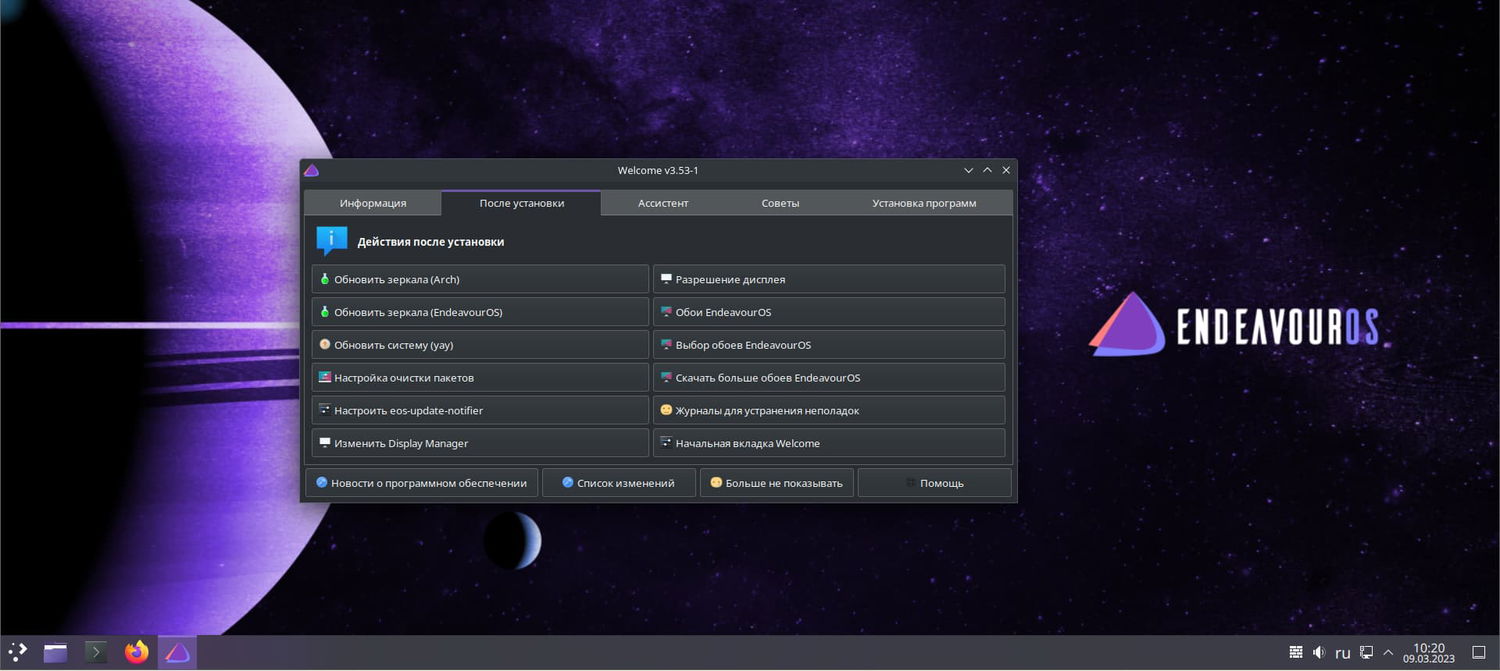
Task: Open Новости о программном обеспечении
Action: (421, 483)
